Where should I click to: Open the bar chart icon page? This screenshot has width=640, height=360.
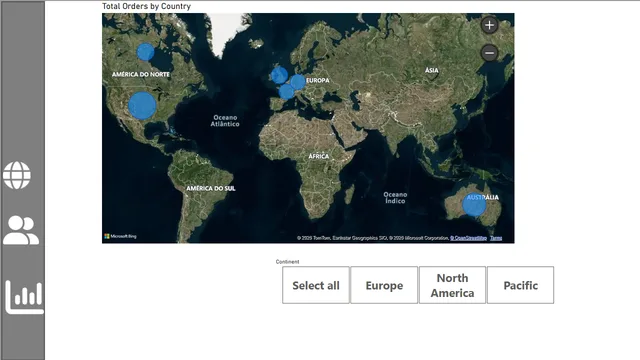[x=24, y=297]
